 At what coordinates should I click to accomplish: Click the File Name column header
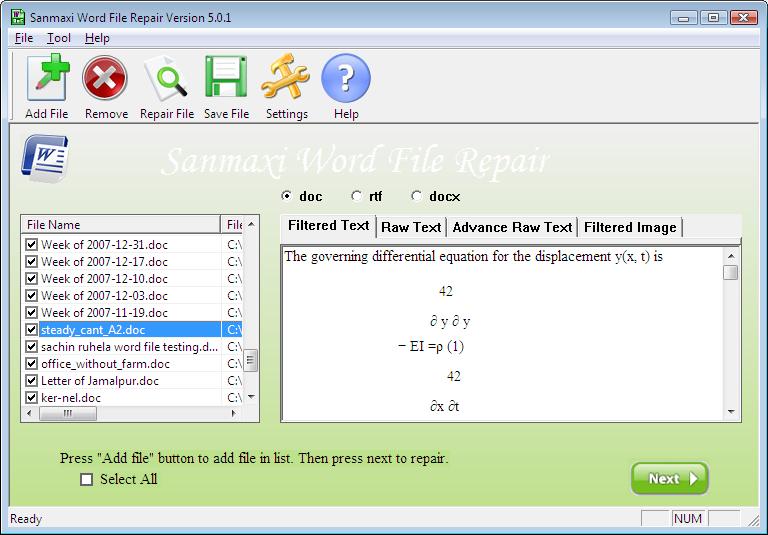[x=121, y=224]
